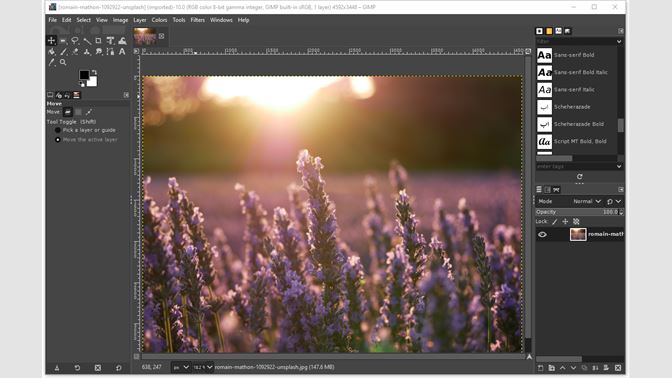Open the px units dropdown in status bar

(181, 367)
